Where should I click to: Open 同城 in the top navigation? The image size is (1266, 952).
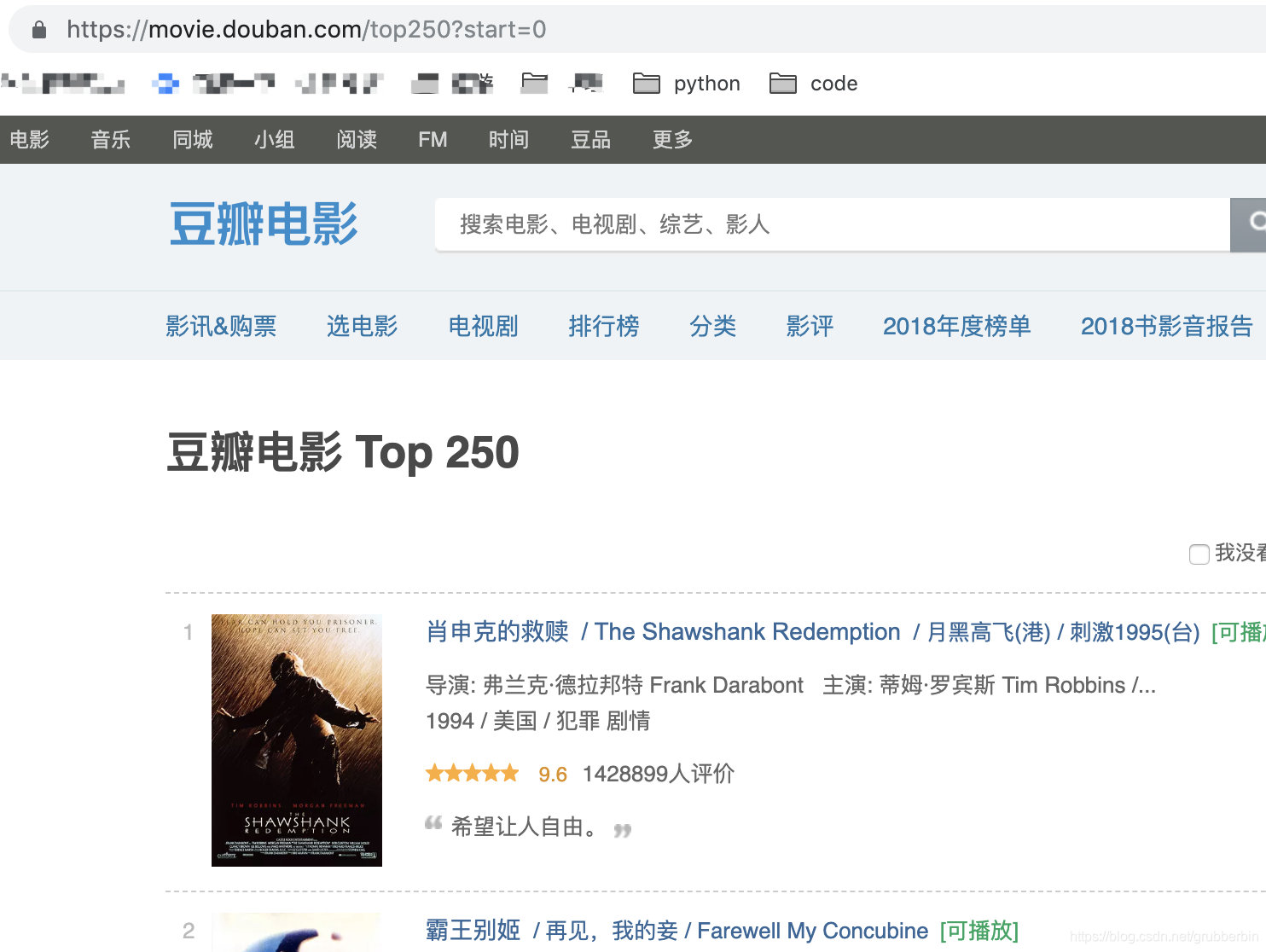coord(193,140)
